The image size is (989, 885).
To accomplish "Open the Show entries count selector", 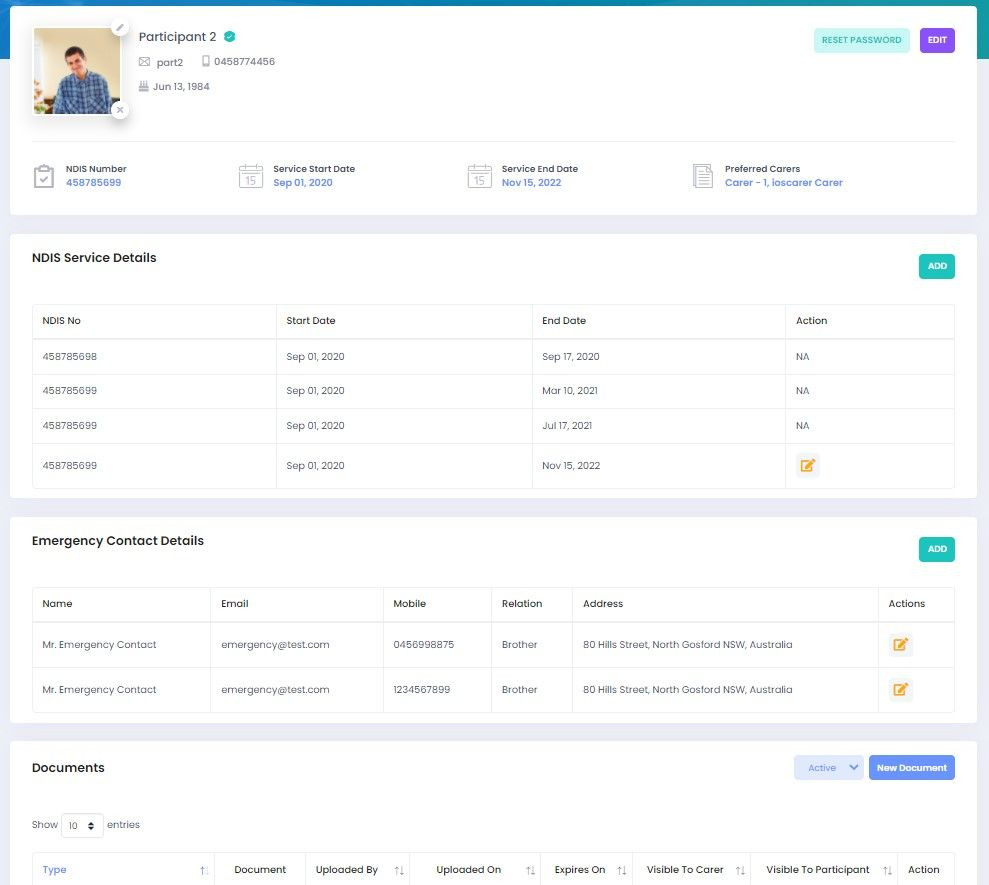I will (x=82, y=826).
